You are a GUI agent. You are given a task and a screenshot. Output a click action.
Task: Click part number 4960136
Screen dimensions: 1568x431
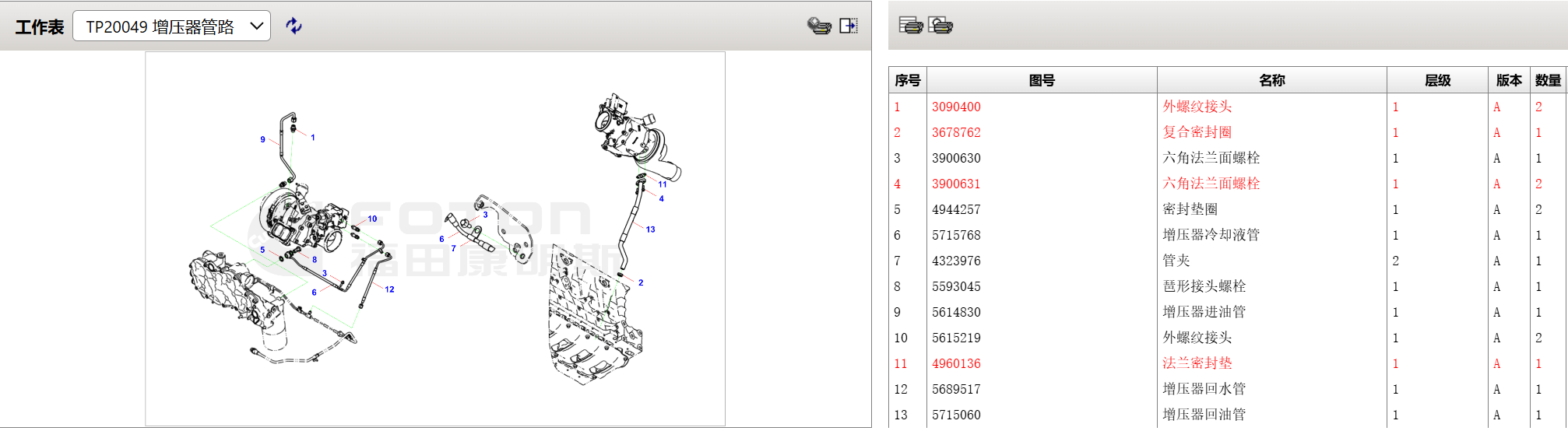956,364
